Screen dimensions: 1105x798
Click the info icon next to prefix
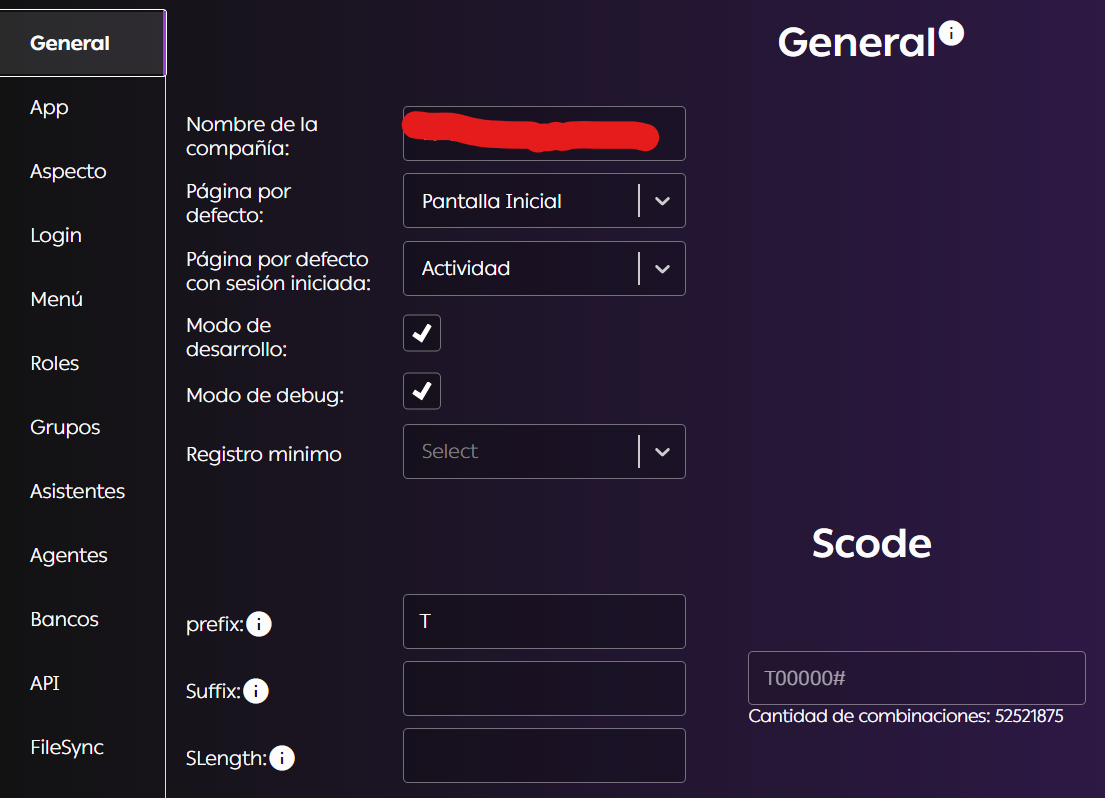(259, 624)
